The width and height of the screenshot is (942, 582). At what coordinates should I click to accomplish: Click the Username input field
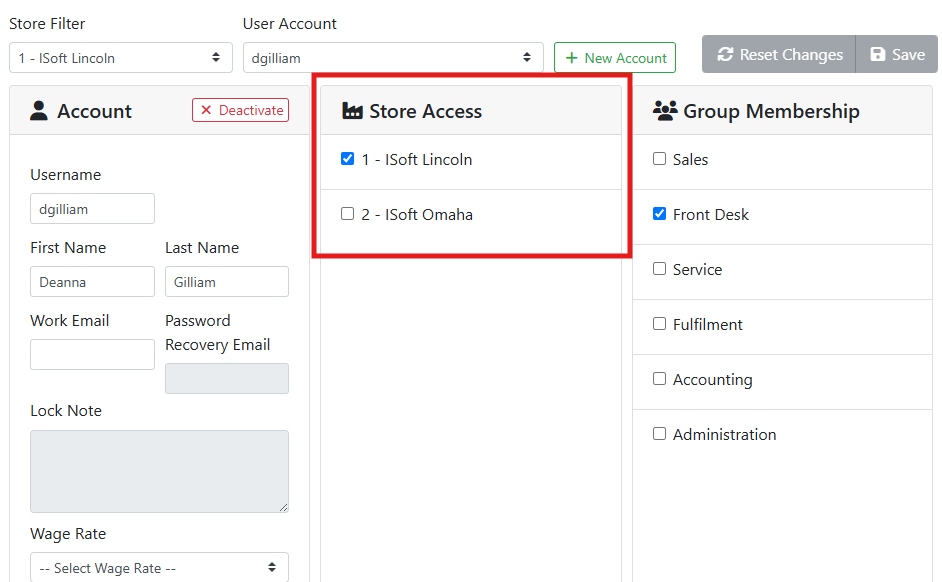coord(92,209)
